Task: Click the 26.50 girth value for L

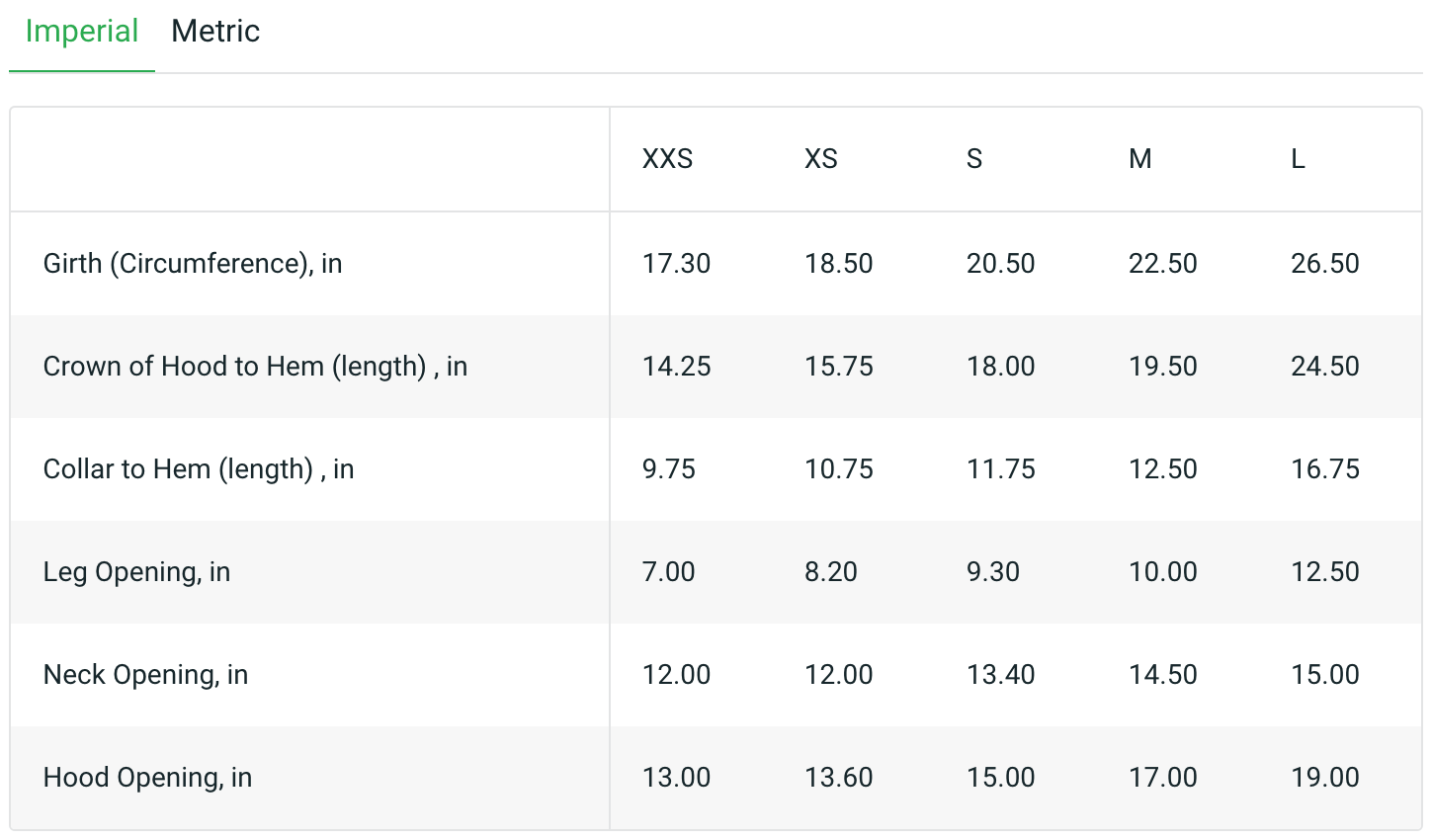Action: (x=1325, y=264)
